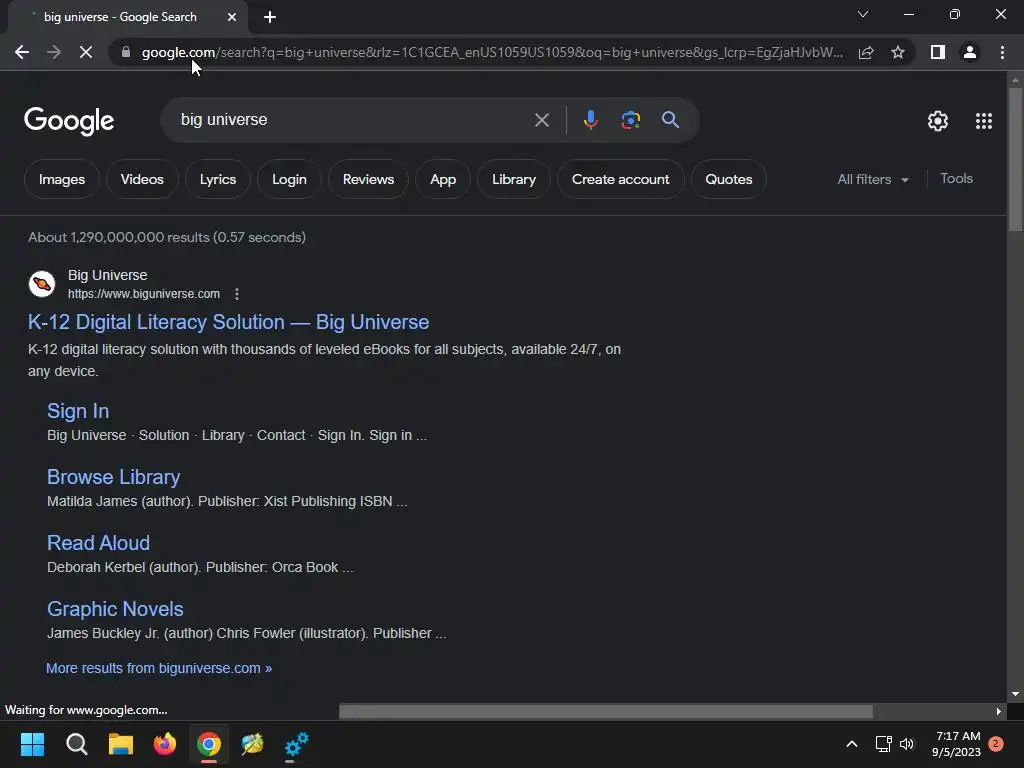Open the Browse Library sitelink
1024x768 pixels.
(x=114, y=477)
